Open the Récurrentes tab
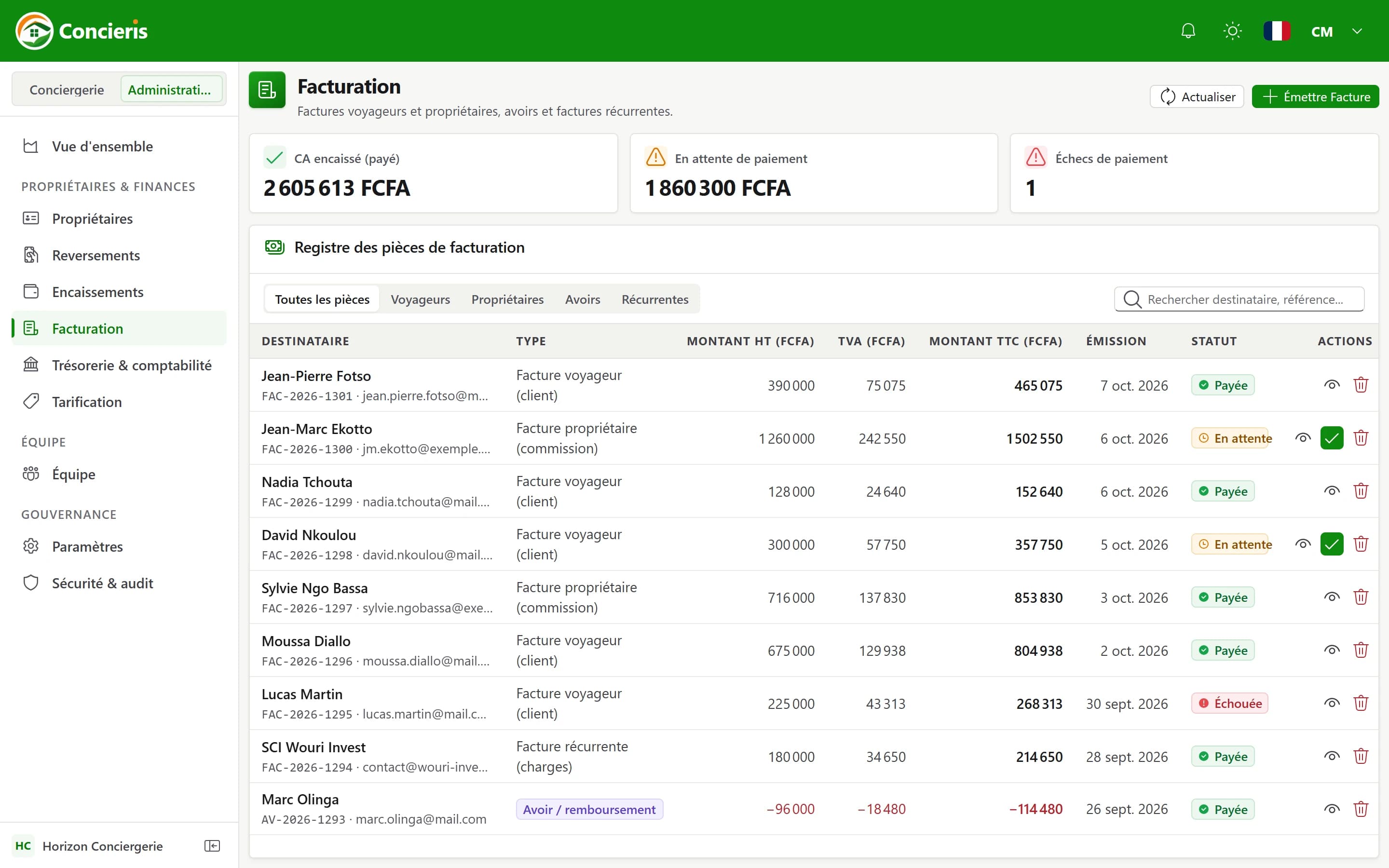Viewport: 1389px width, 868px height. 655,299
